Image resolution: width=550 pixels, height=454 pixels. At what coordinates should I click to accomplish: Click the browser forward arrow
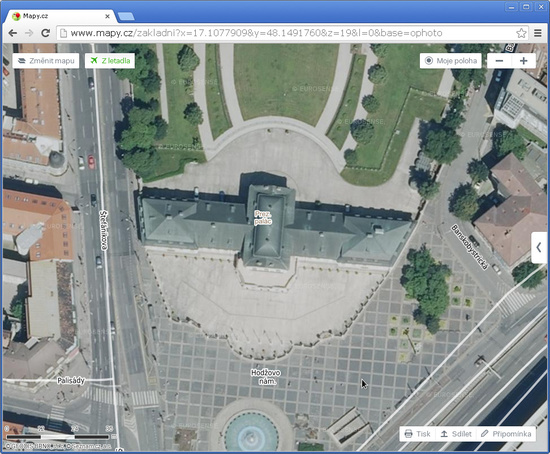click(29, 33)
